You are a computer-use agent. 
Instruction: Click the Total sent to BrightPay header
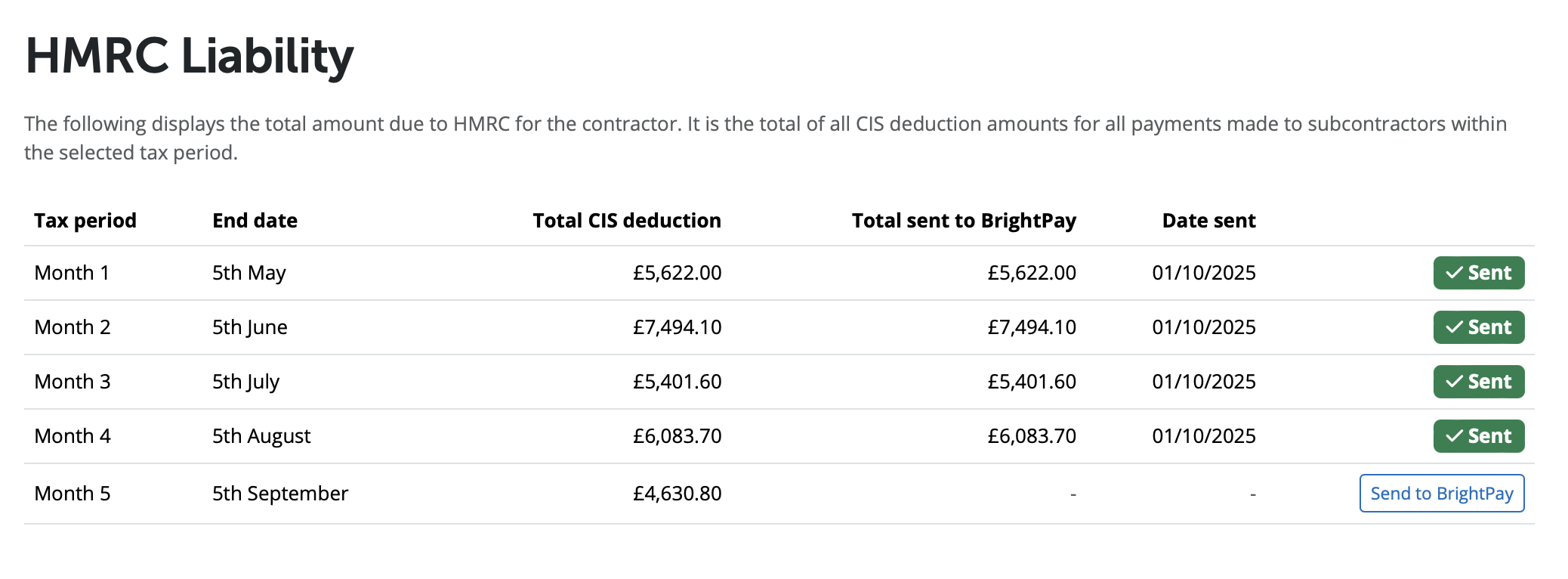coord(963,221)
